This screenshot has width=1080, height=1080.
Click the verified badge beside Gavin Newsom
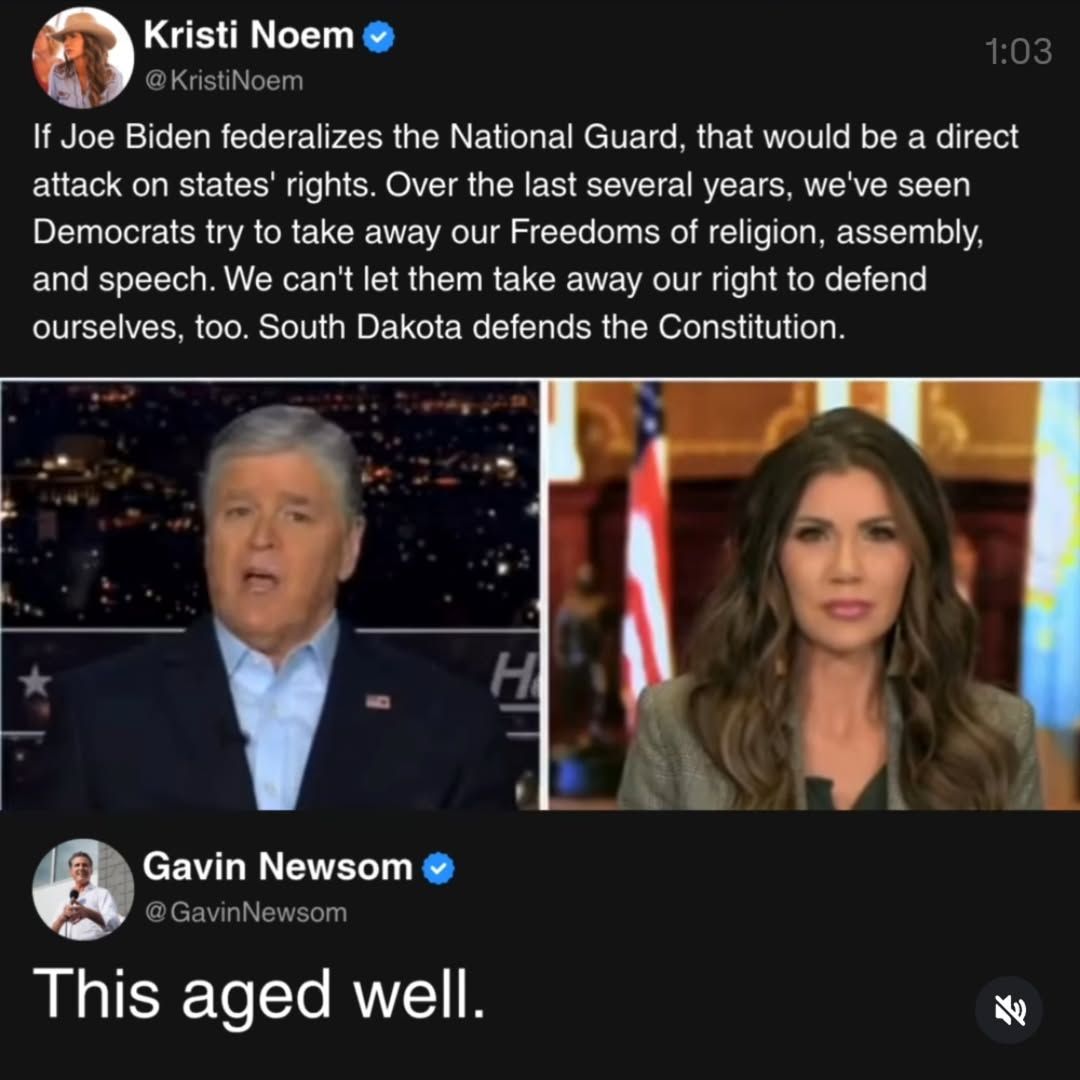(x=438, y=868)
